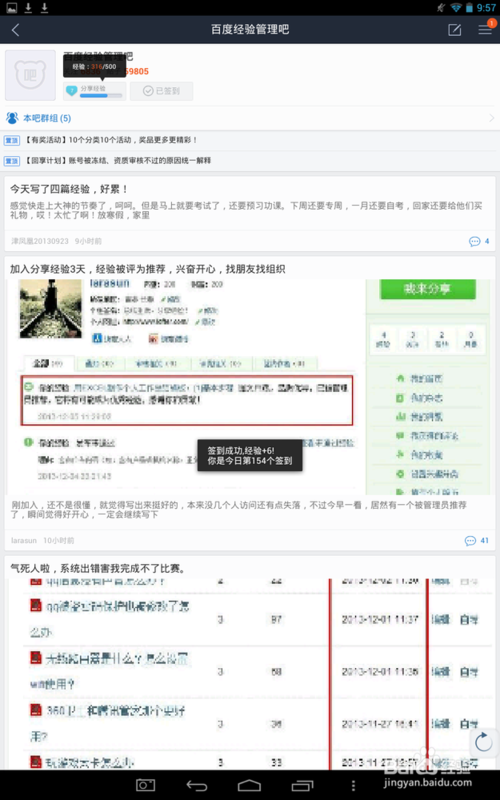
Task: Tap the forum avatar thumbnail
Action: pyautogui.click(x=30, y=75)
